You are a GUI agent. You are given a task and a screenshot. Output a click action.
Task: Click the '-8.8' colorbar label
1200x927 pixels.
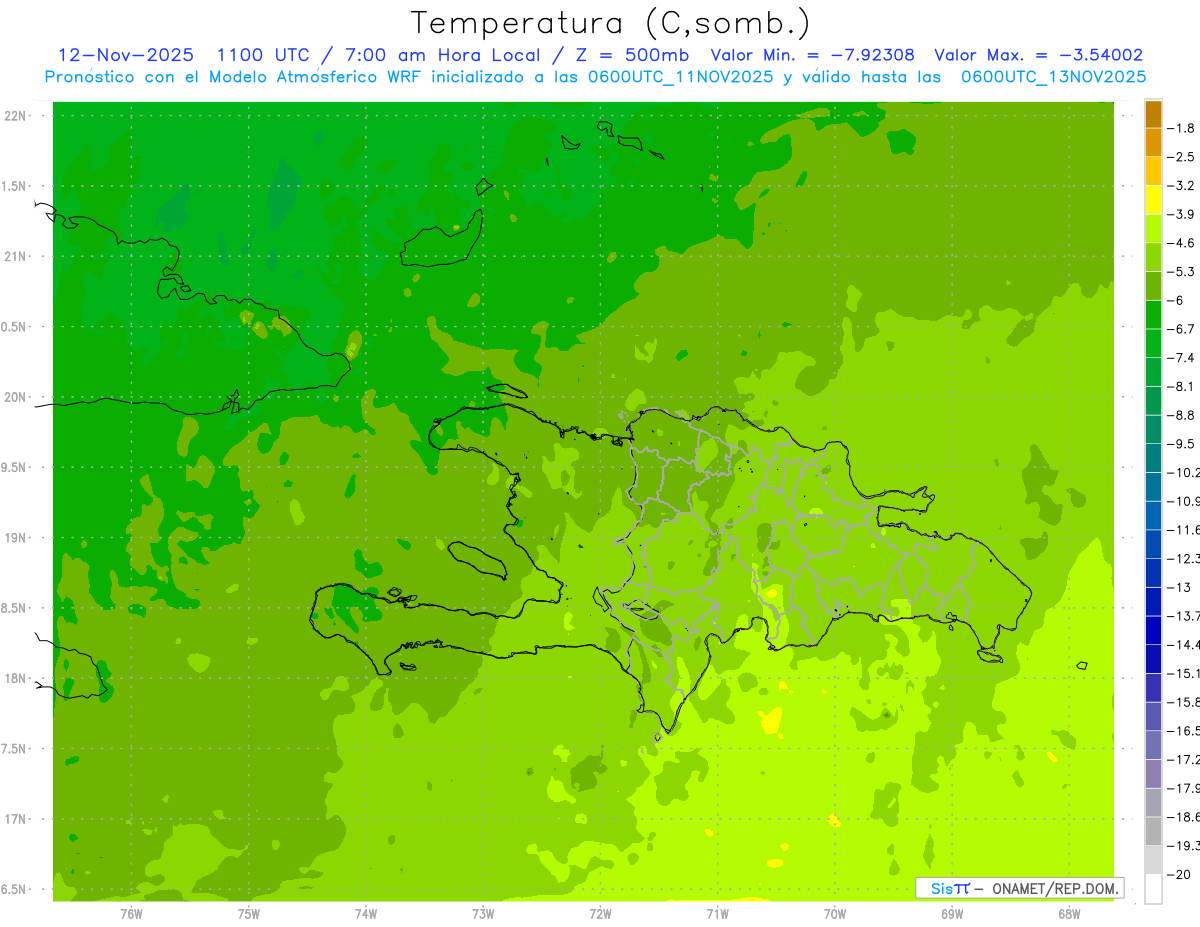1182,415
